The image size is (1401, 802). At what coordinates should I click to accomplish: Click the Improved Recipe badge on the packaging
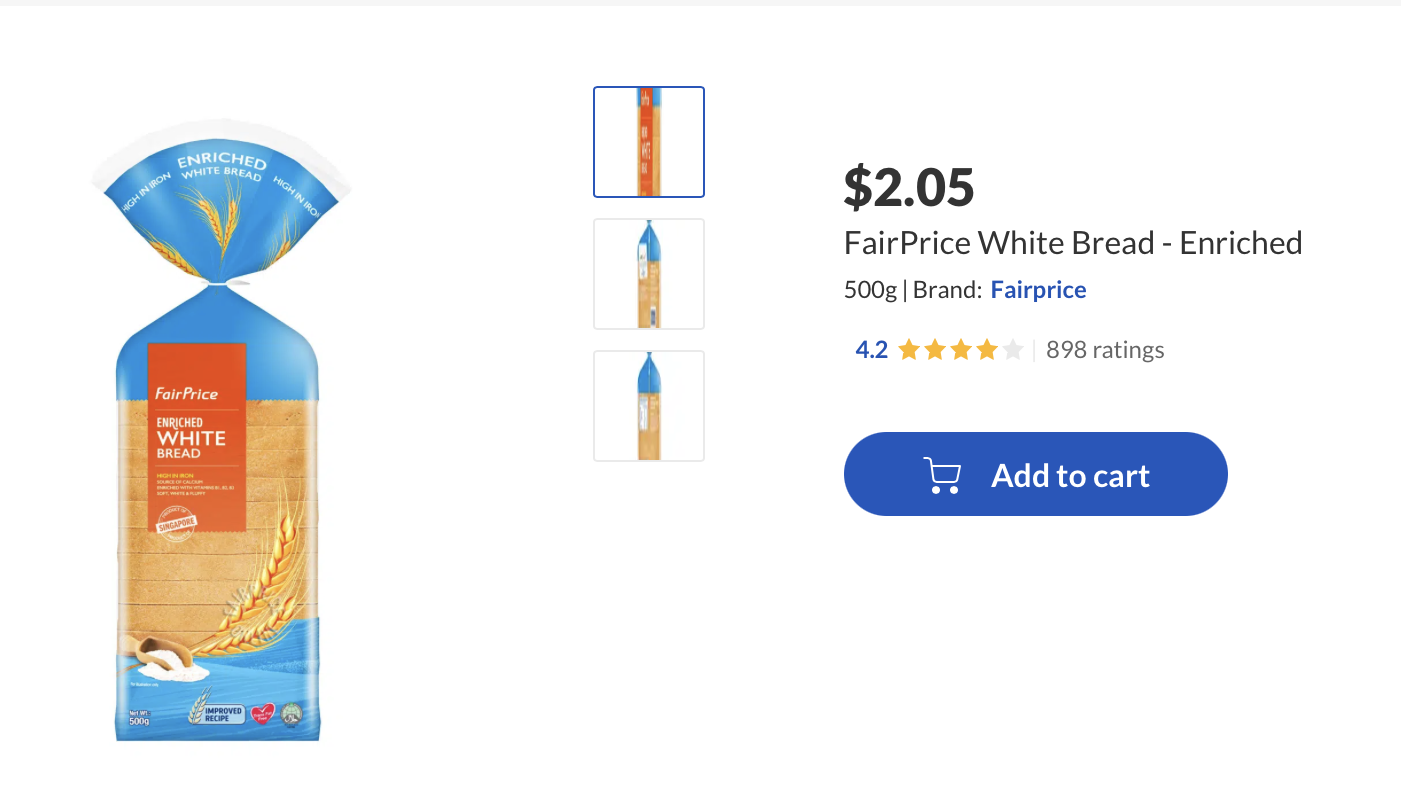point(217,714)
